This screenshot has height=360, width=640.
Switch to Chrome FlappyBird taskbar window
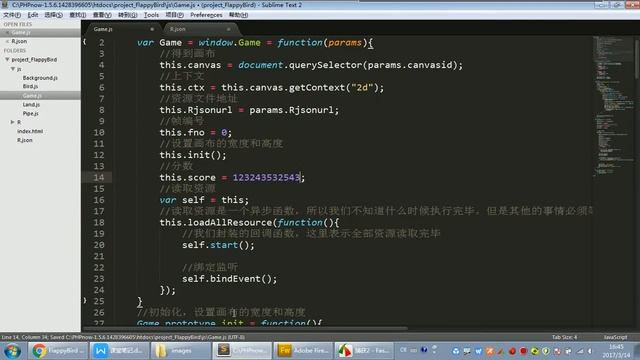pos(58,351)
